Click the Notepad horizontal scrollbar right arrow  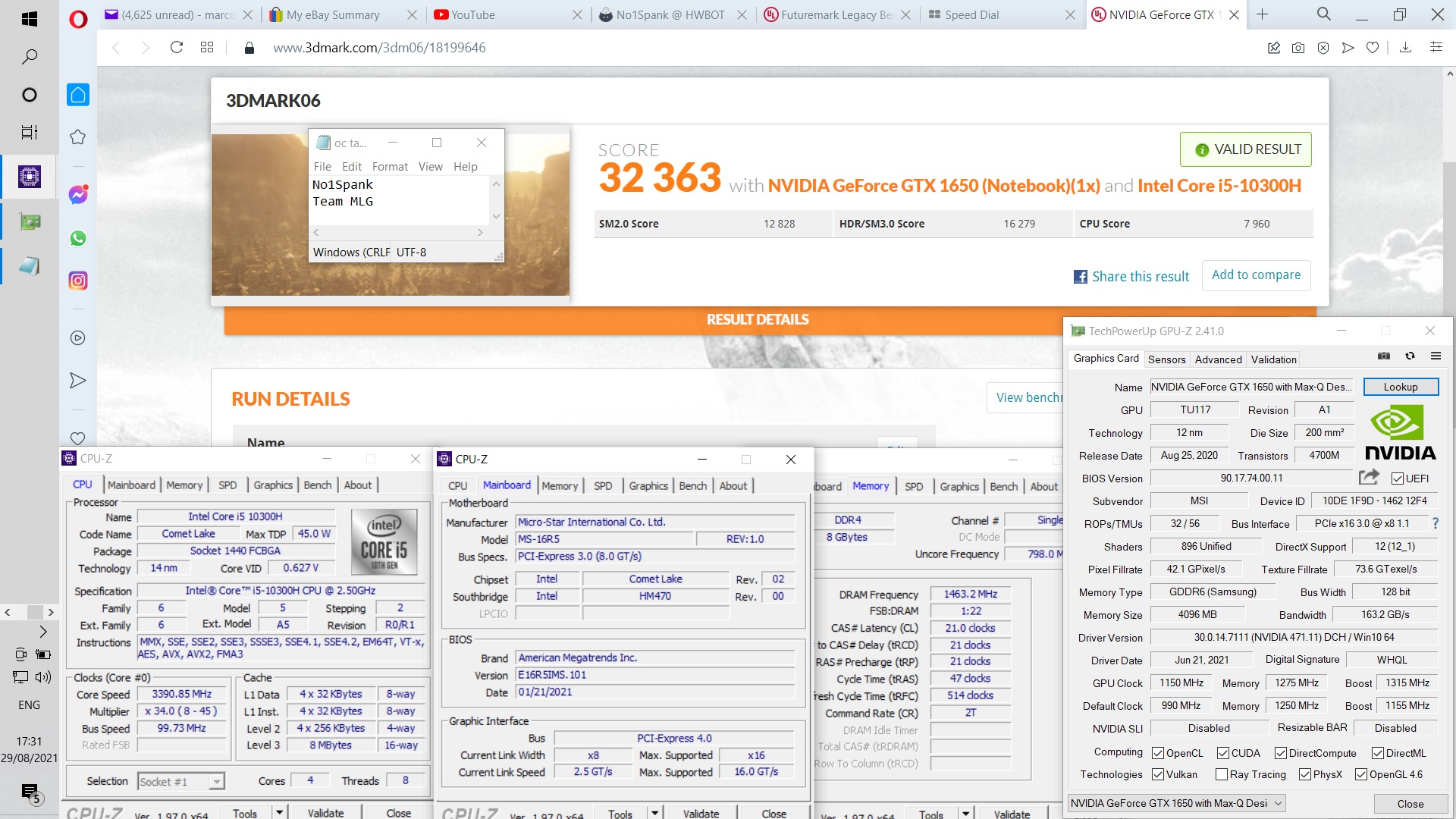click(480, 233)
